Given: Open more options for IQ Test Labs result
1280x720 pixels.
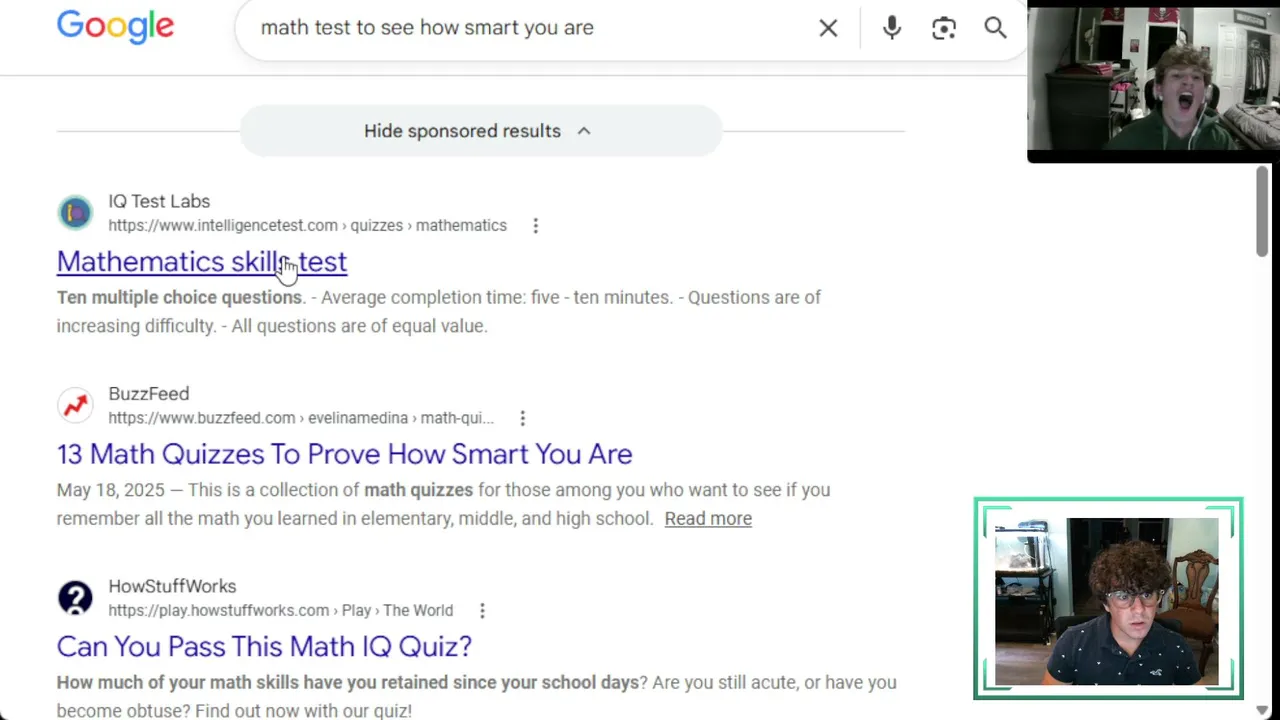Looking at the screenshot, I should click(x=535, y=226).
